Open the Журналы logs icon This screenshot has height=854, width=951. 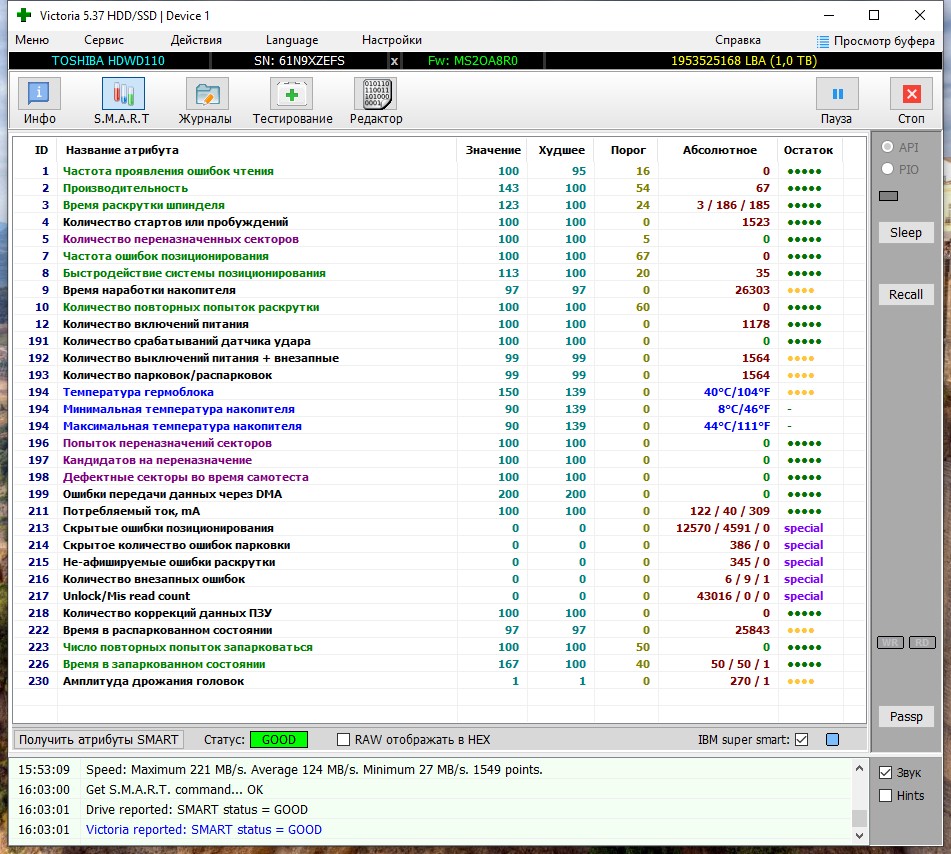207,94
